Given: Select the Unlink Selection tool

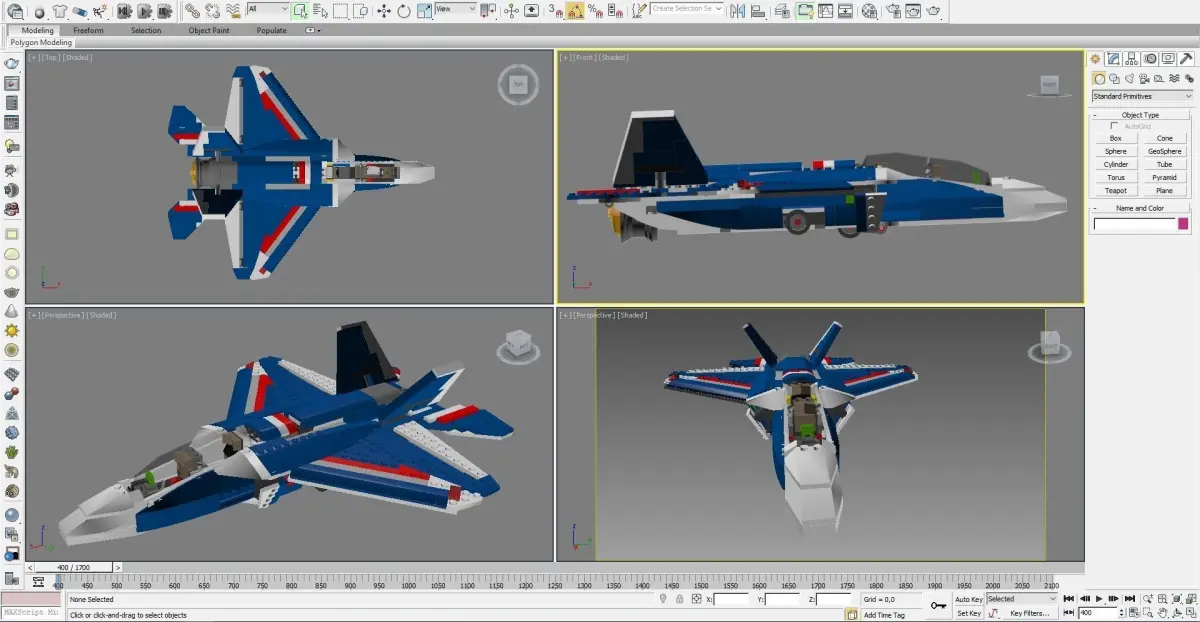Looking at the screenshot, I should (213, 11).
